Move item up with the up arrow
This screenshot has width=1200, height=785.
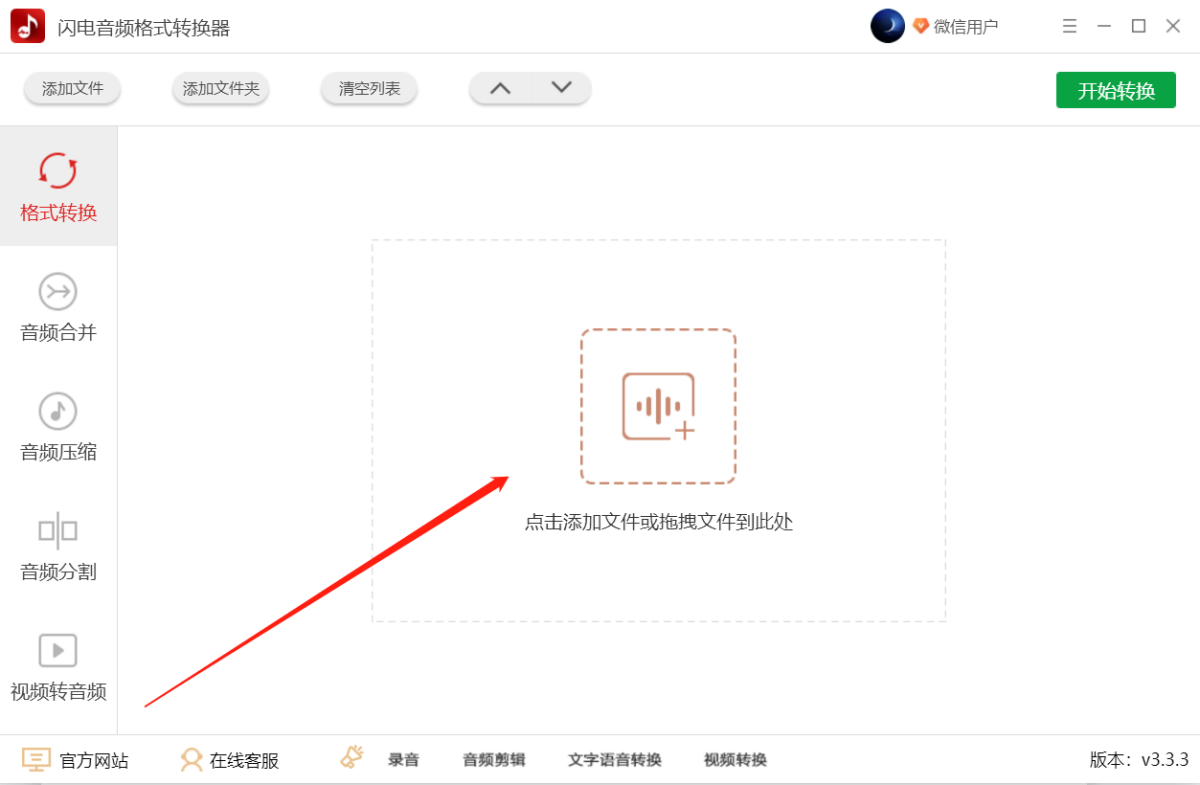[500, 88]
